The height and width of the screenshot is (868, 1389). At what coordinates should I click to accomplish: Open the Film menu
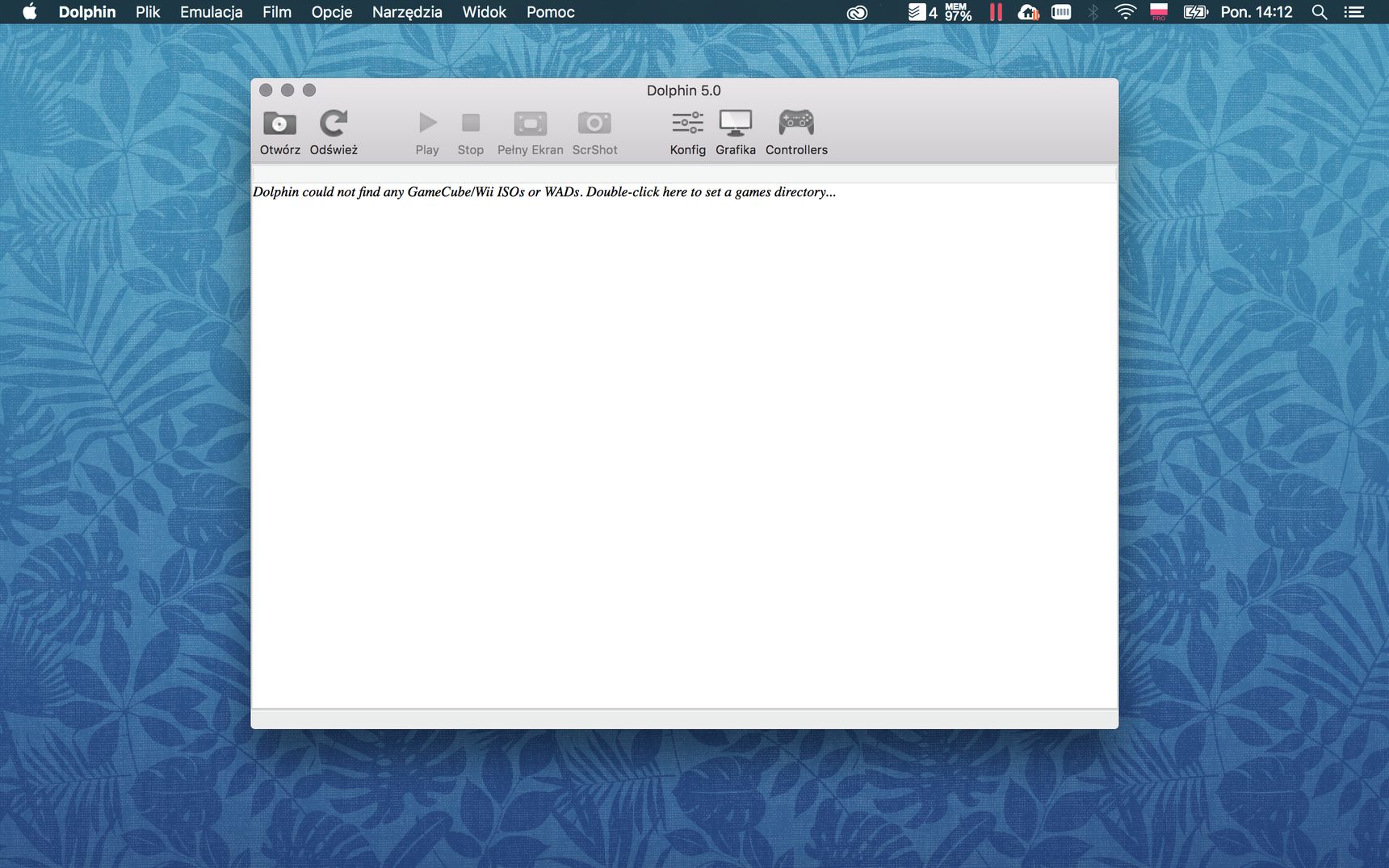coord(277,12)
